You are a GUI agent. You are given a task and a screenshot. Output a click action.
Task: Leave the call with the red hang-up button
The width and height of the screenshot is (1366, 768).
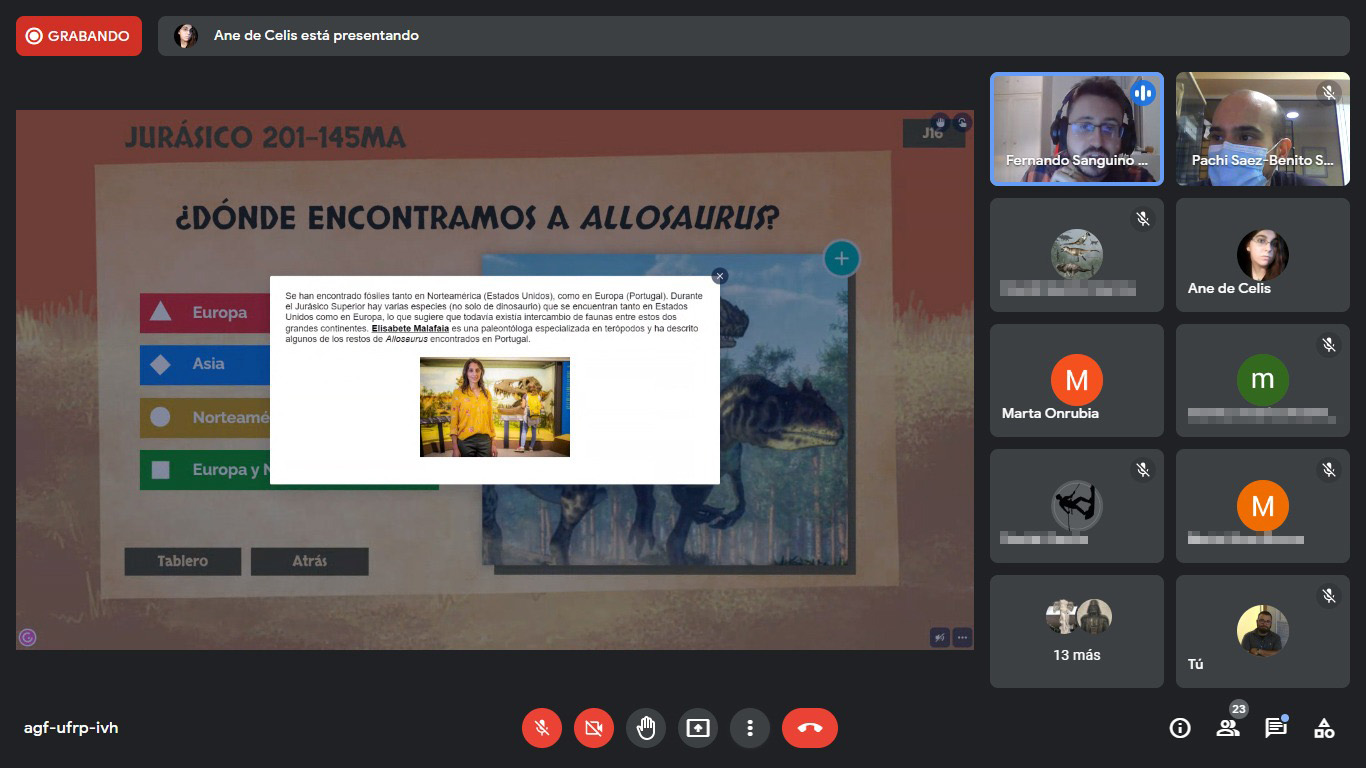tap(810, 728)
